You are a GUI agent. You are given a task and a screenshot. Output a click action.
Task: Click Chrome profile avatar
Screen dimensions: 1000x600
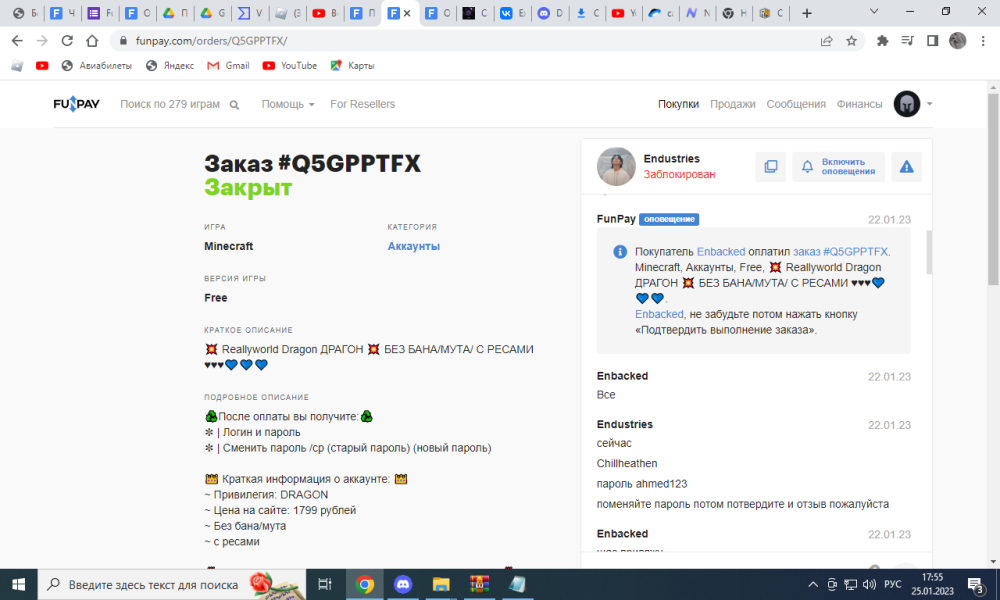point(957,41)
